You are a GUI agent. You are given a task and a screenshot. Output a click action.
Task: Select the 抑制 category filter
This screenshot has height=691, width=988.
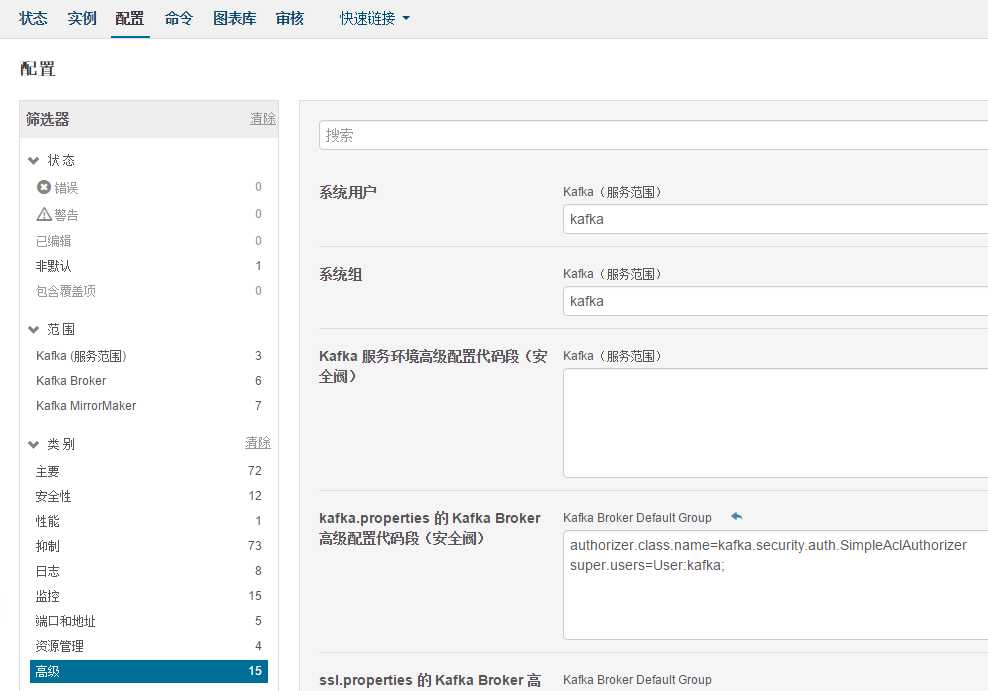click(x=149, y=546)
